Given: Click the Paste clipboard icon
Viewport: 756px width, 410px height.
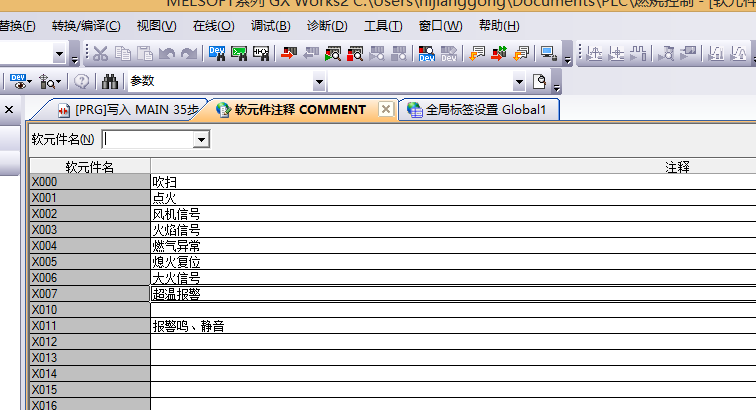Looking at the screenshot, I should coord(145,53).
